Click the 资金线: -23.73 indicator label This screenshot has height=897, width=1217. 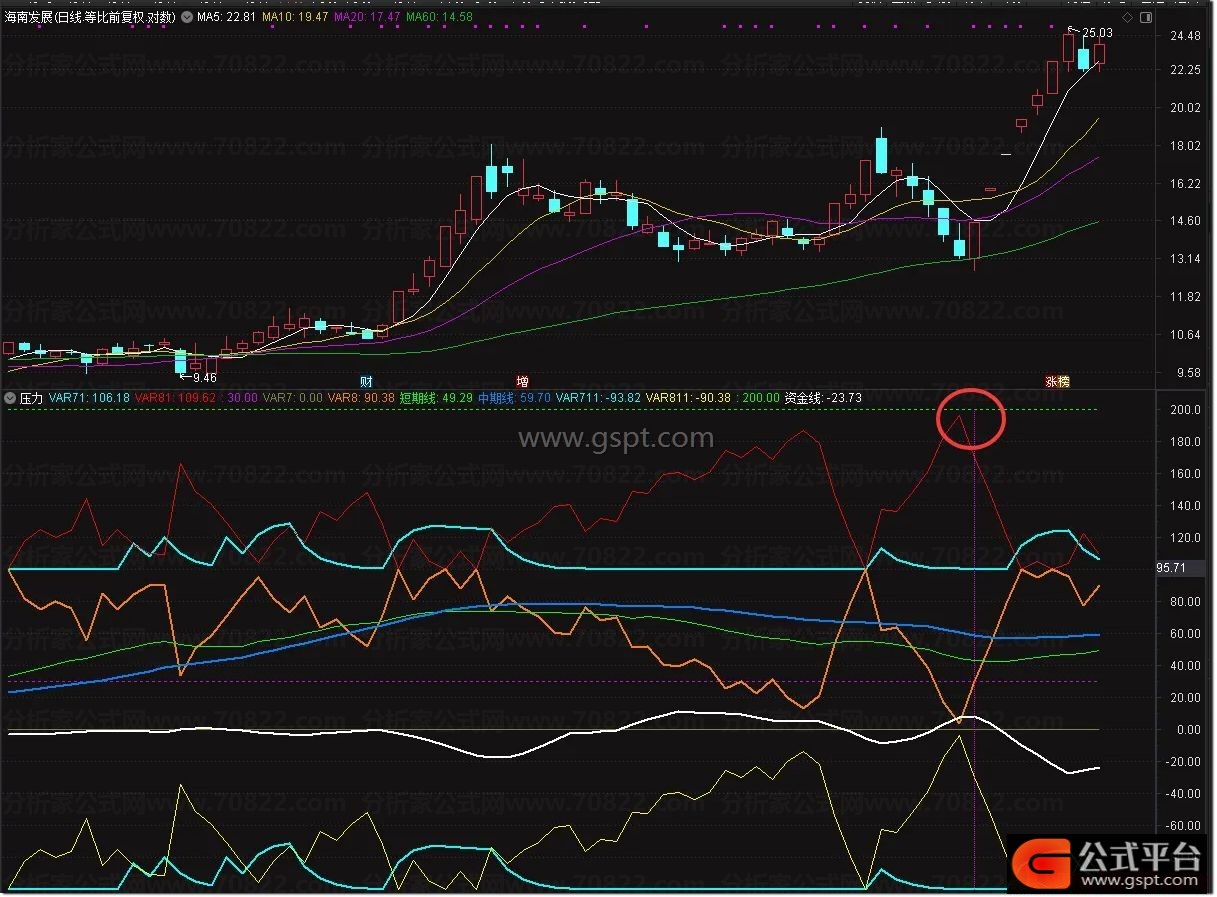coord(823,398)
